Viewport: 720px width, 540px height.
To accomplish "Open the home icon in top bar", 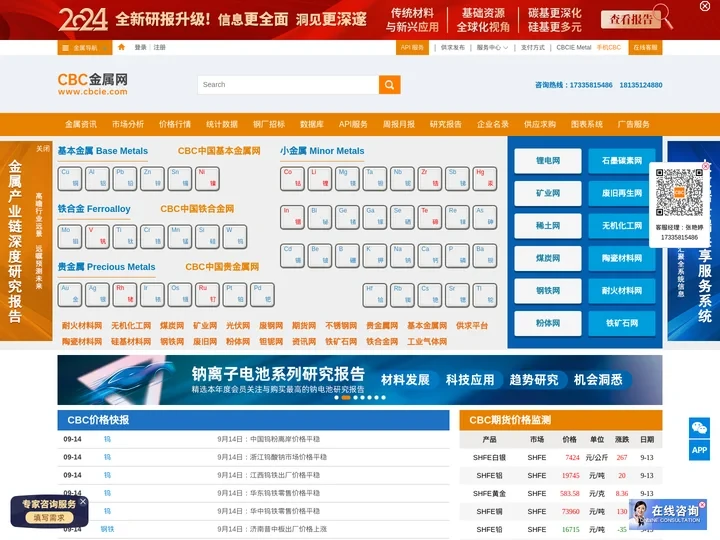I will (121, 47).
